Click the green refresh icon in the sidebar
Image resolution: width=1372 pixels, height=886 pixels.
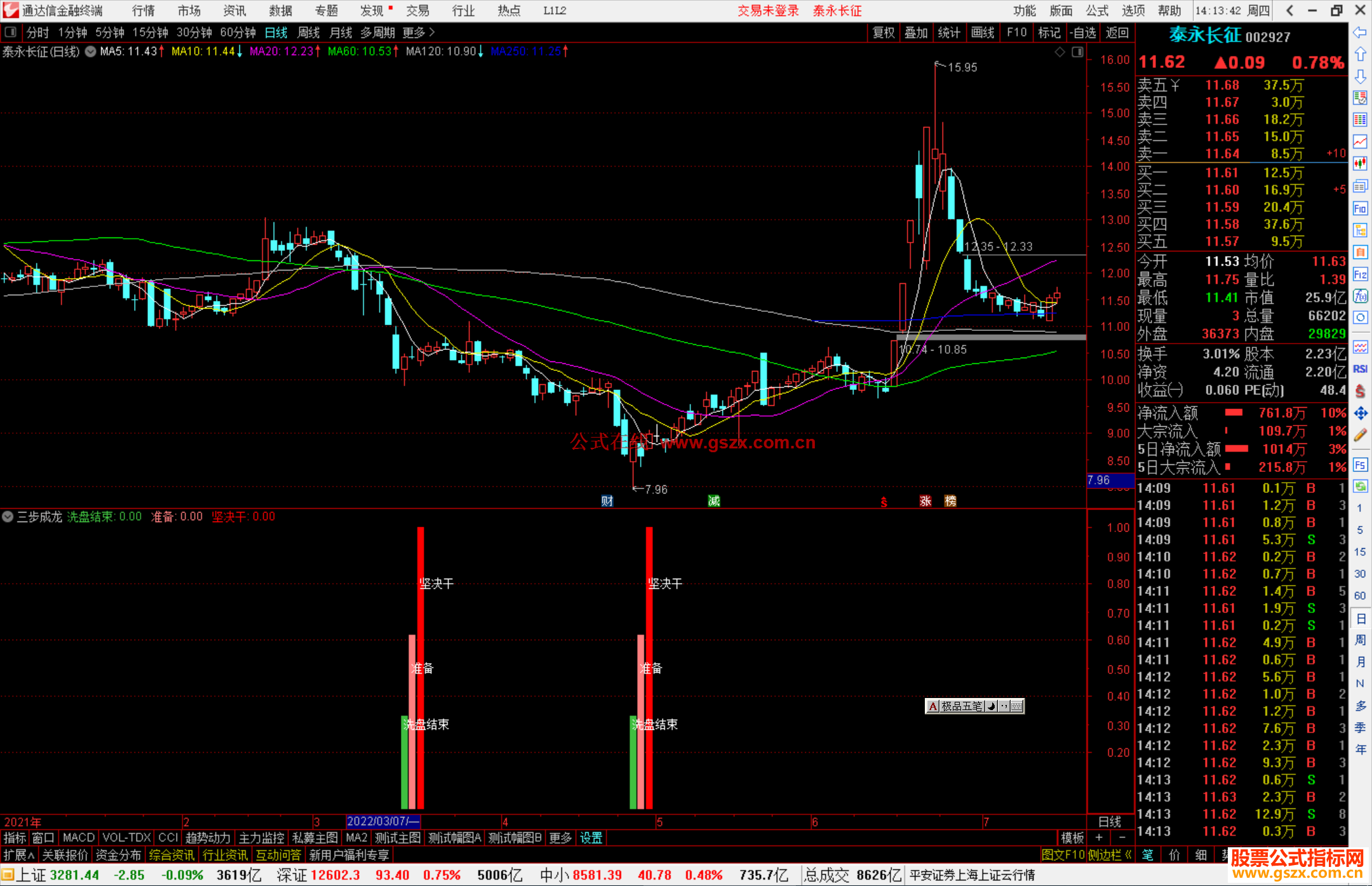tap(1360, 487)
